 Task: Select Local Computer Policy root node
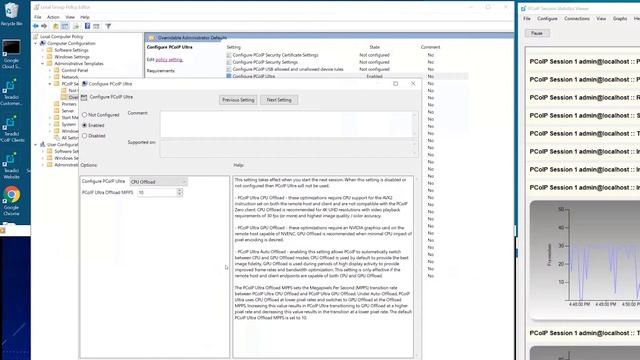click(61, 37)
